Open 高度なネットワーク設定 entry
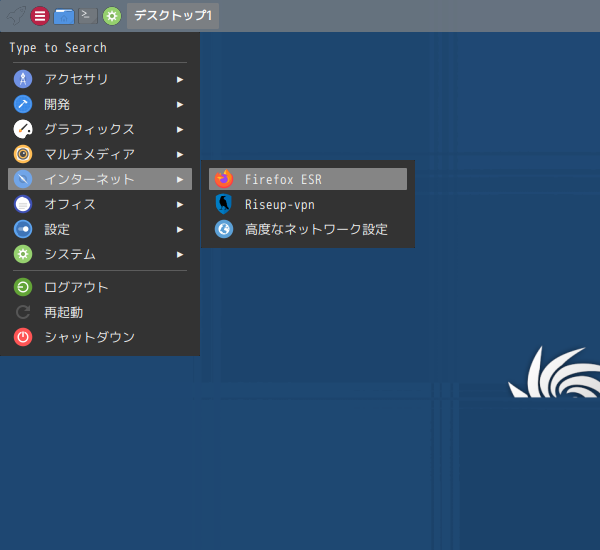Viewport: 600px width, 550px height. point(308,229)
